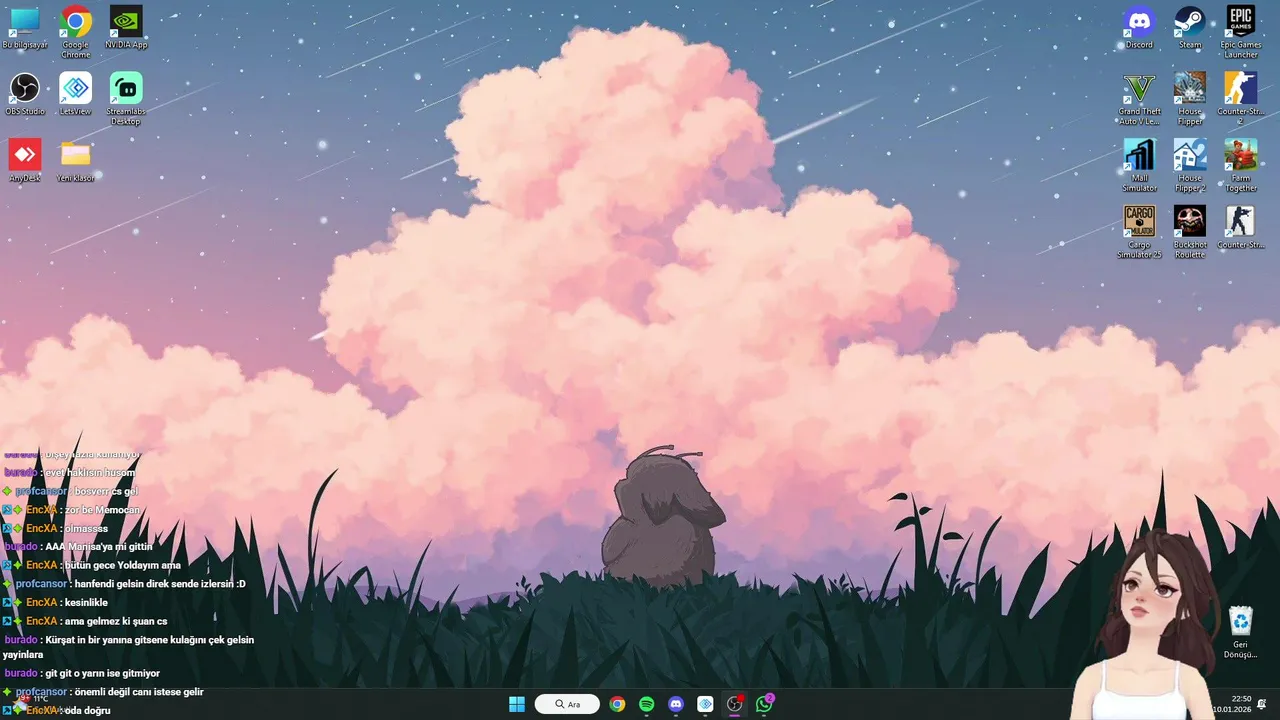Viewport: 1280px width, 720px height.
Task: Switch to Discord in the taskbar
Action: [676, 704]
